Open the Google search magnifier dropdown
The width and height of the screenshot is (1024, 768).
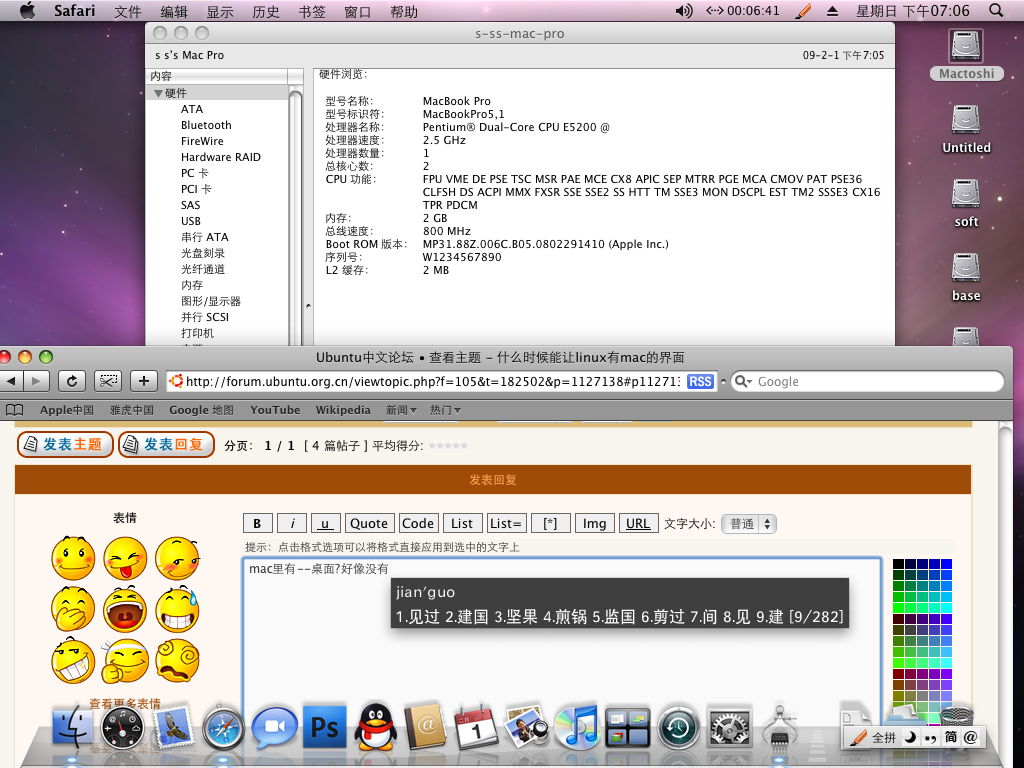point(744,381)
